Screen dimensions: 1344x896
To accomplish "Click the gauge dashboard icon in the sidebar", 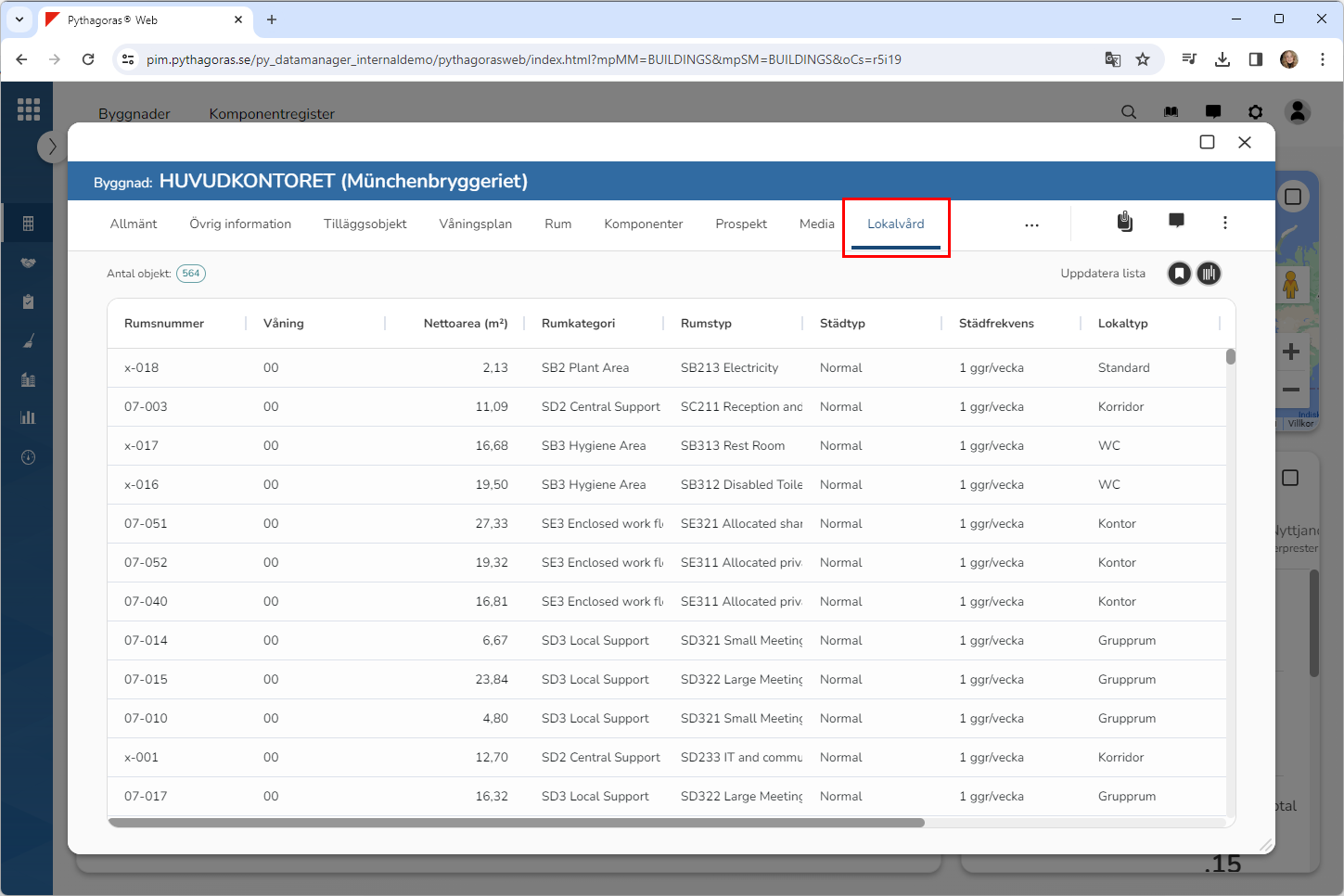I will coord(28,457).
